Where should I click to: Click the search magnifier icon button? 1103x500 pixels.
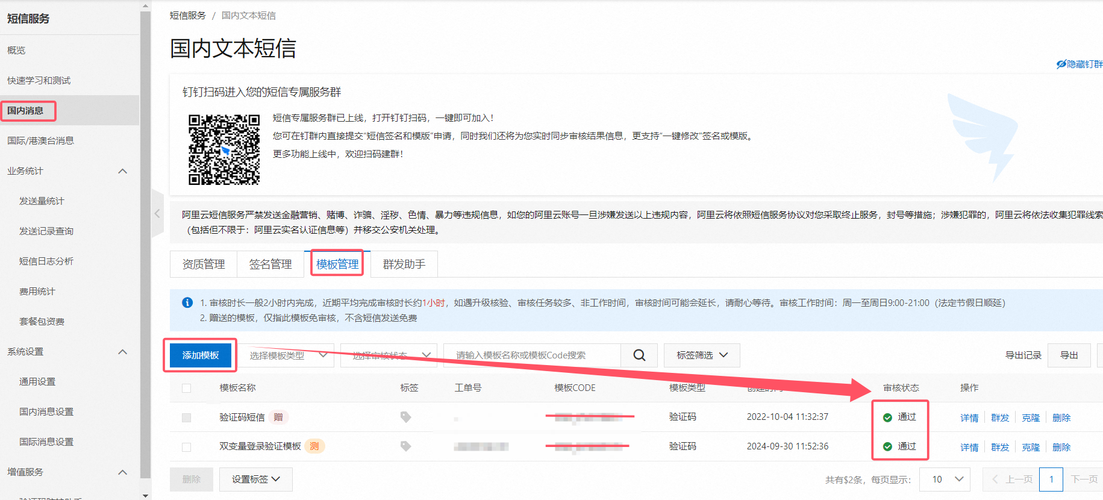tap(639, 356)
